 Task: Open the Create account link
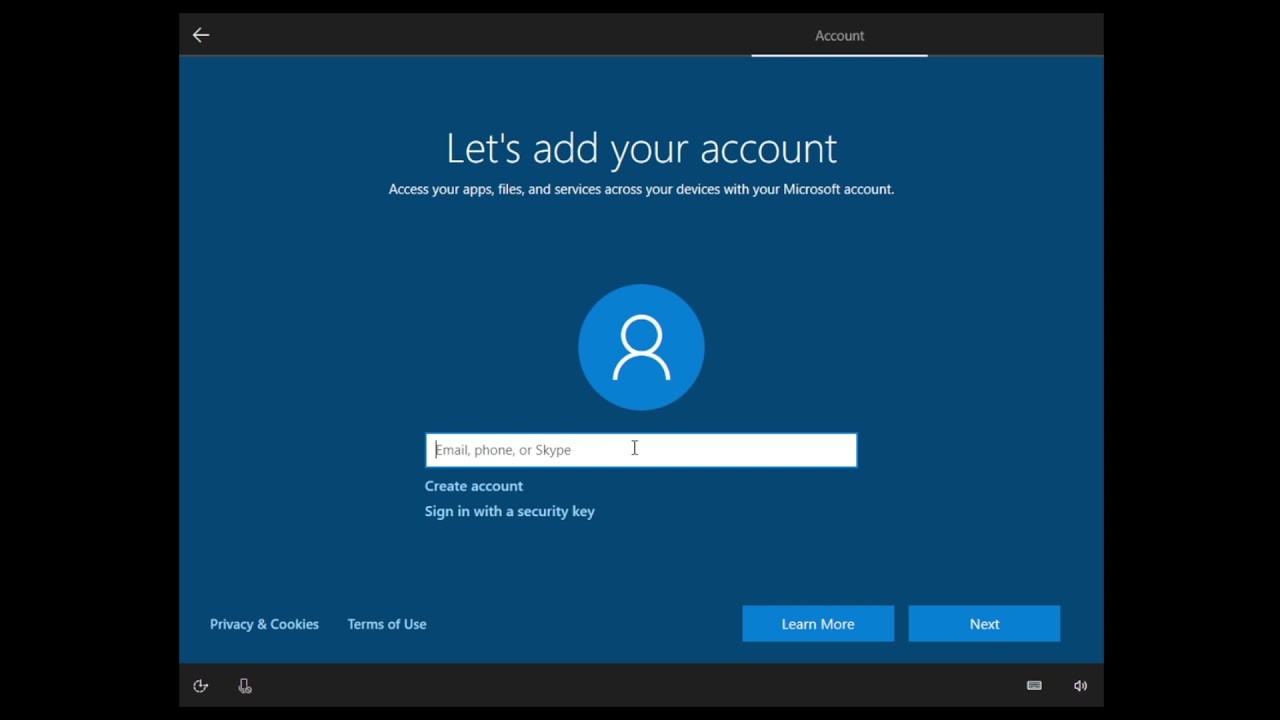pos(474,486)
